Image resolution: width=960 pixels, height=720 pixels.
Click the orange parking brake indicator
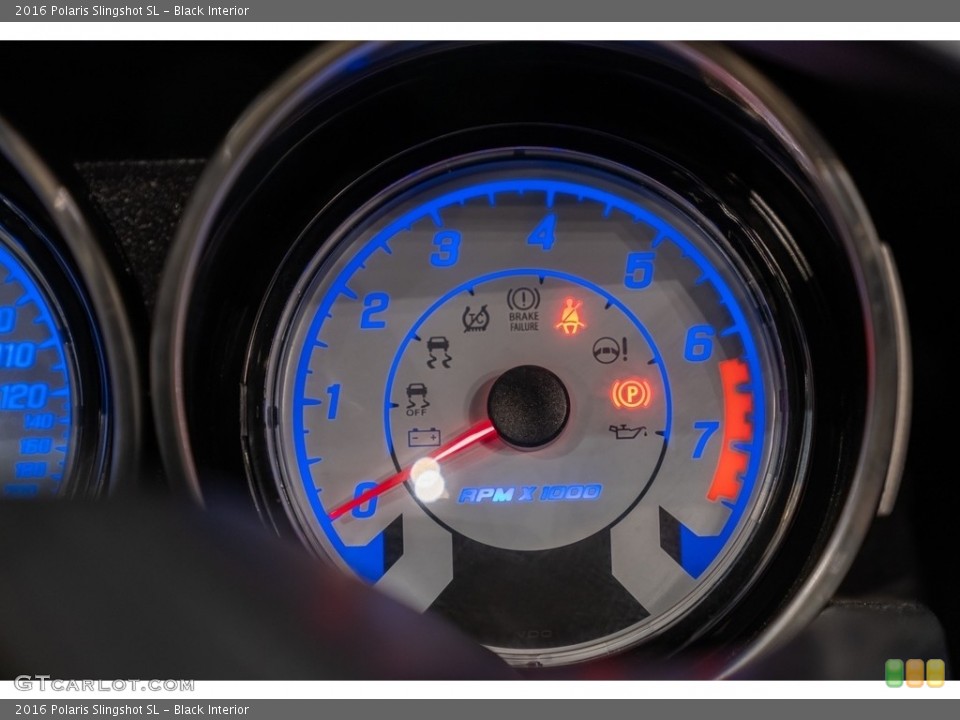click(x=631, y=393)
